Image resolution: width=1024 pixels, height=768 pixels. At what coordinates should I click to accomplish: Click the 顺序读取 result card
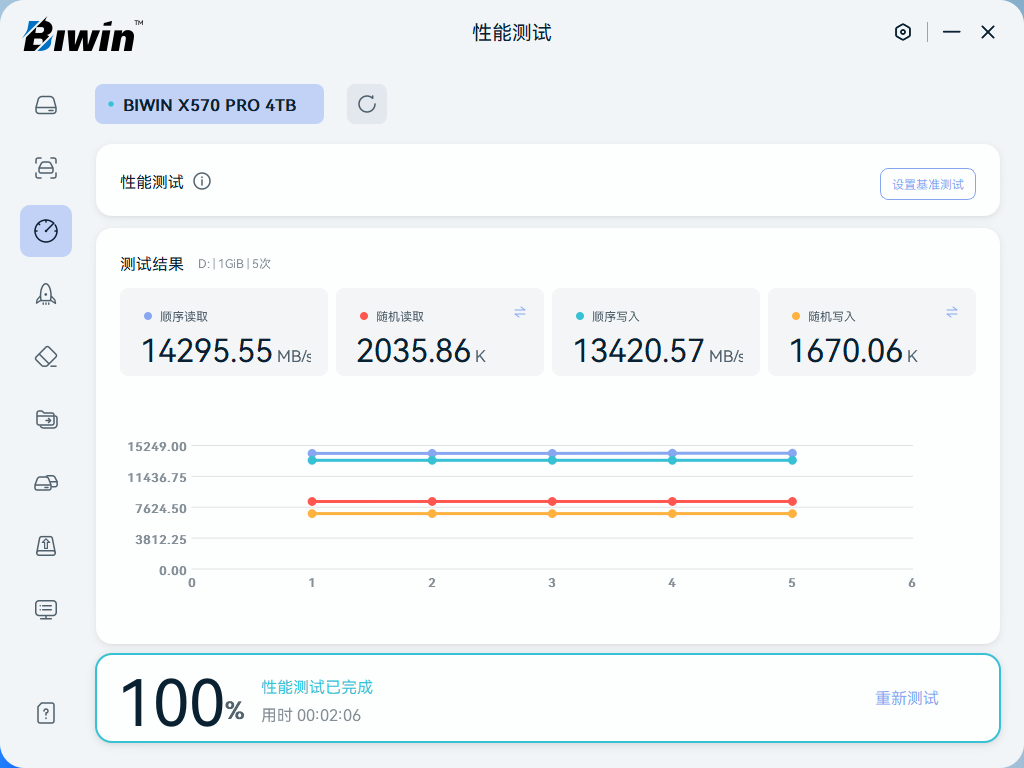tap(224, 332)
